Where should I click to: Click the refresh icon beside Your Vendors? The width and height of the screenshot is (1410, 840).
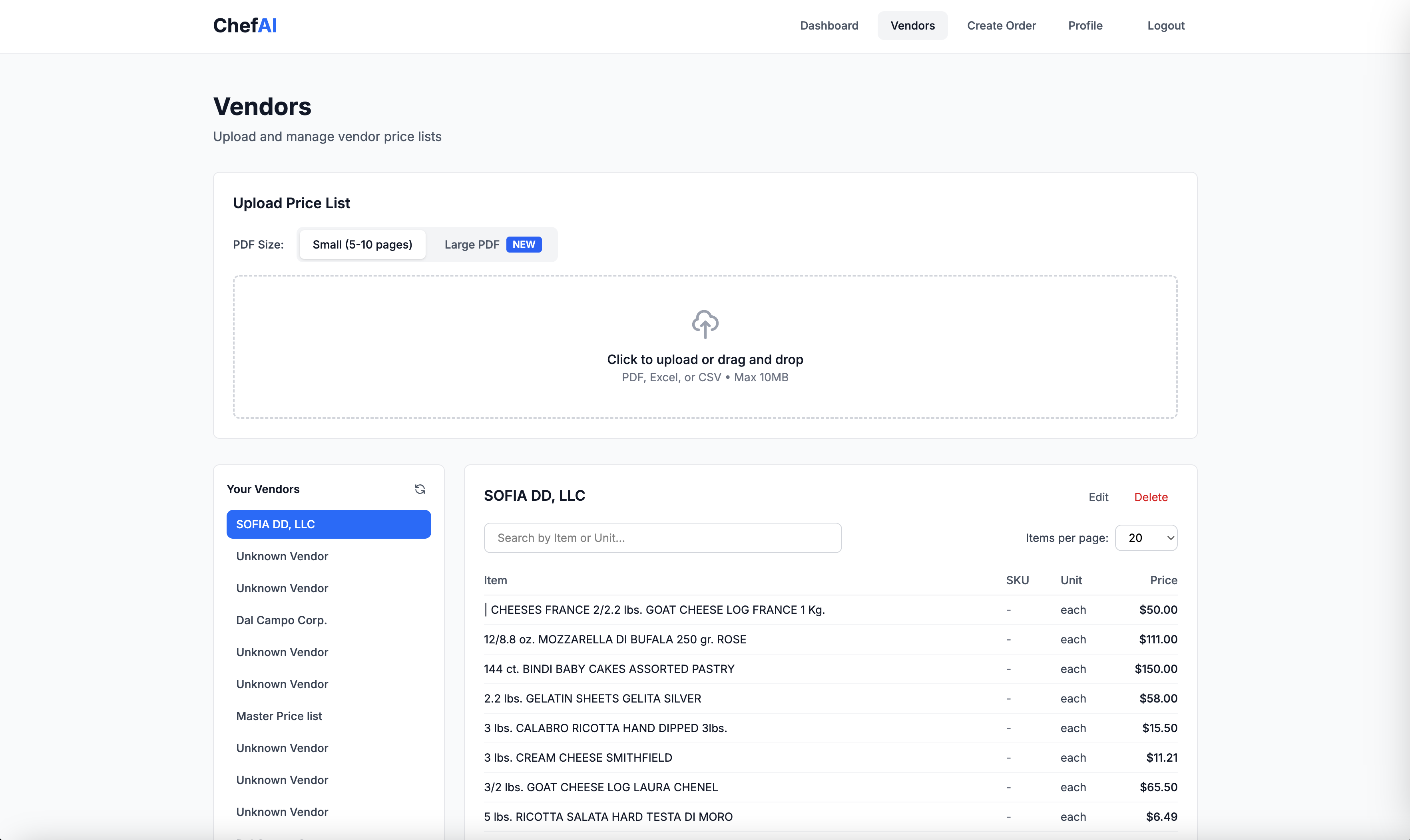tap(419, 489)
